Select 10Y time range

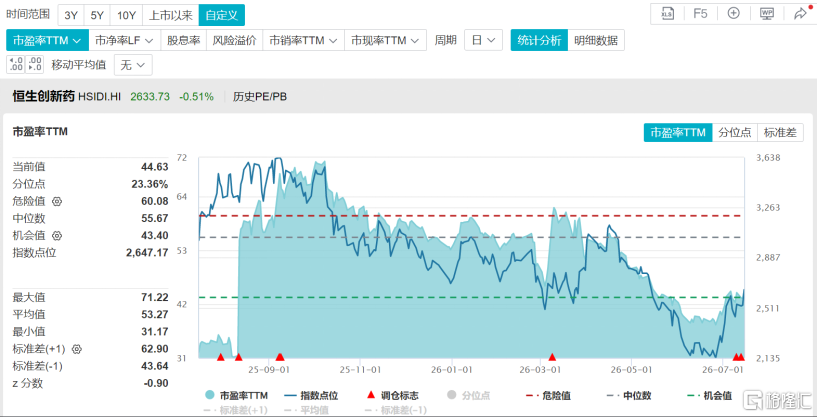click(x=126, y=15)
